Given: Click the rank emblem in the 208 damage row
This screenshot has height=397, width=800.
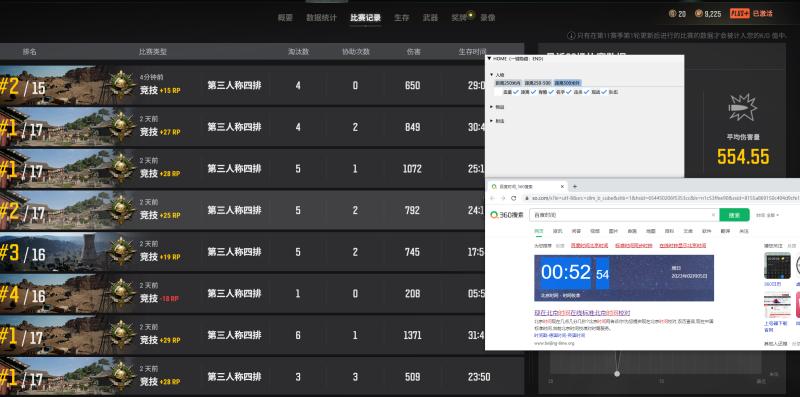Looking at the screenshot, I should point(121,293).
